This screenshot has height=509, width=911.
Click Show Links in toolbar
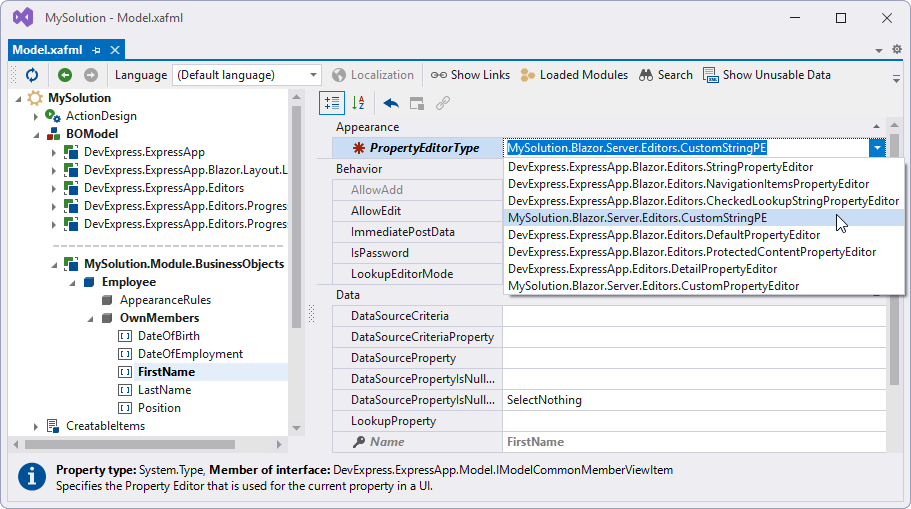click(471, 75)
